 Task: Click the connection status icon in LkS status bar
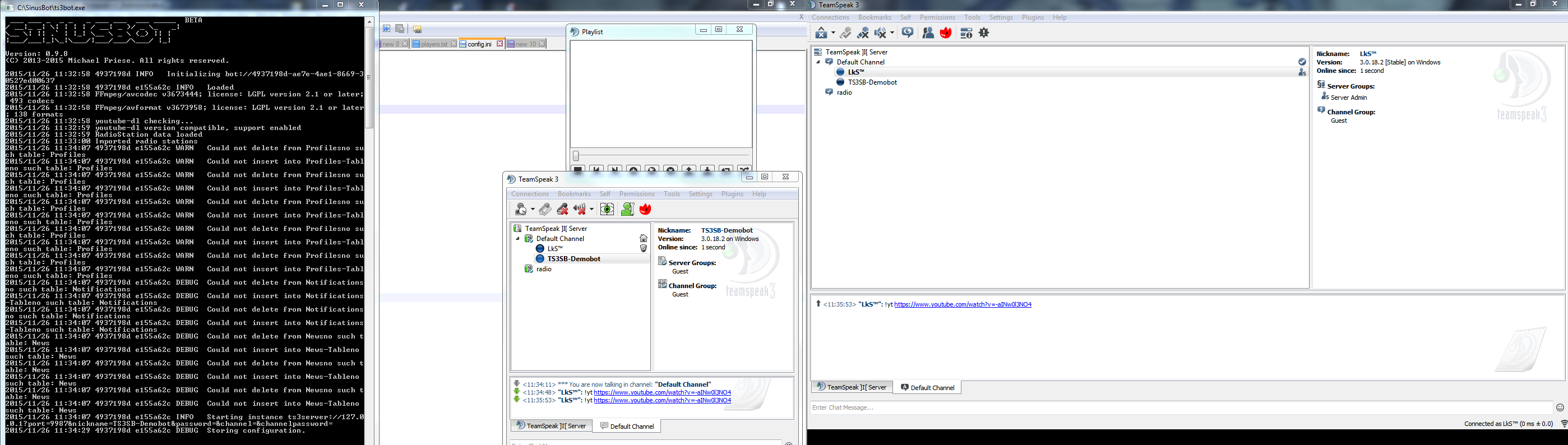1563,424
